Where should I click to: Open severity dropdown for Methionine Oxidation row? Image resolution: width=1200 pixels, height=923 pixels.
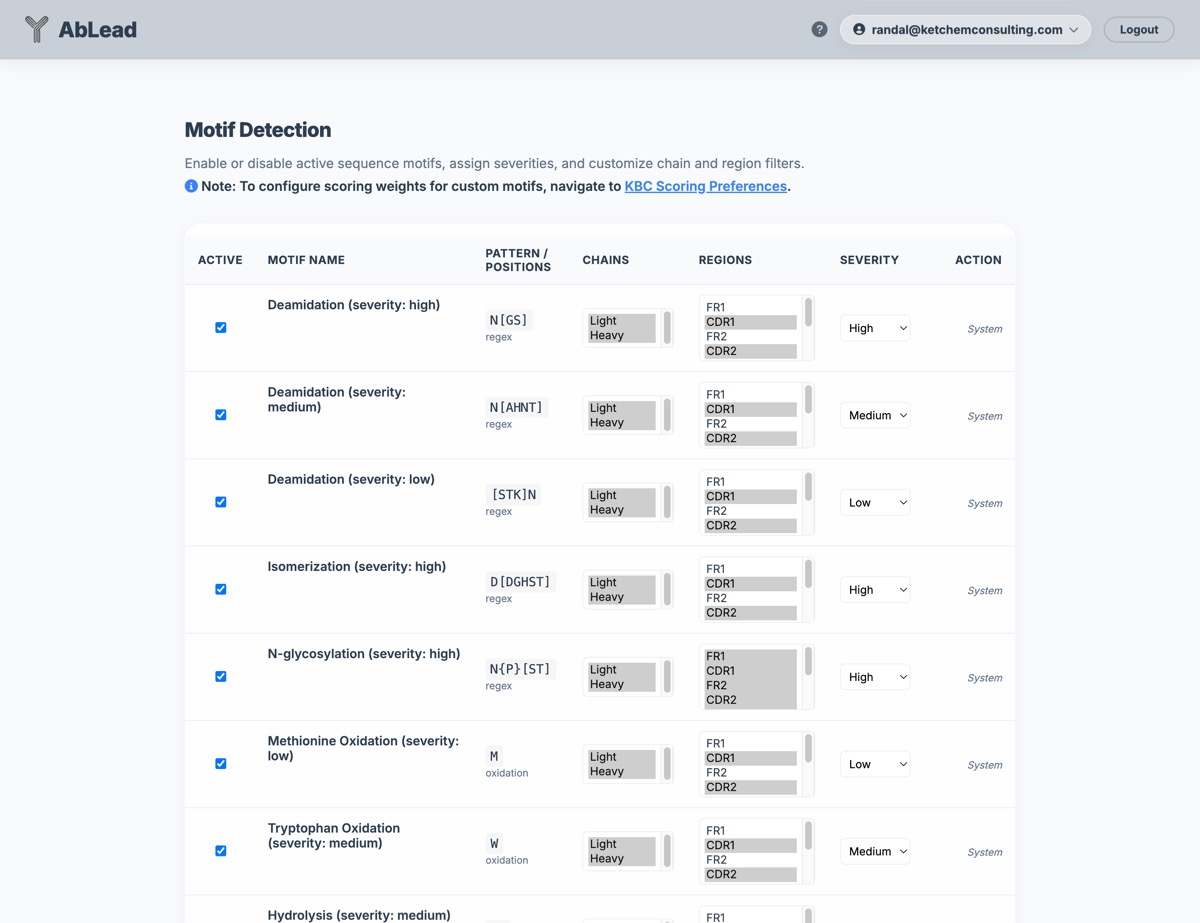875,764
